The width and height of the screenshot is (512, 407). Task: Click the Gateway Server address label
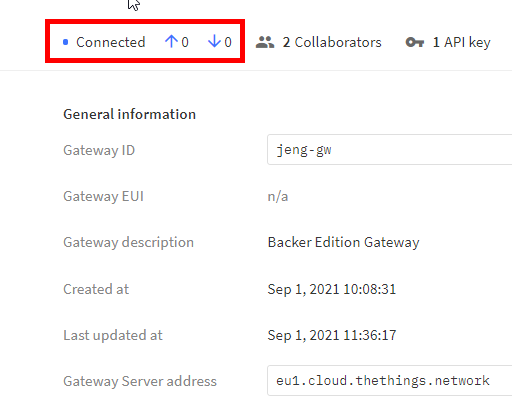(x=140, y=381)
